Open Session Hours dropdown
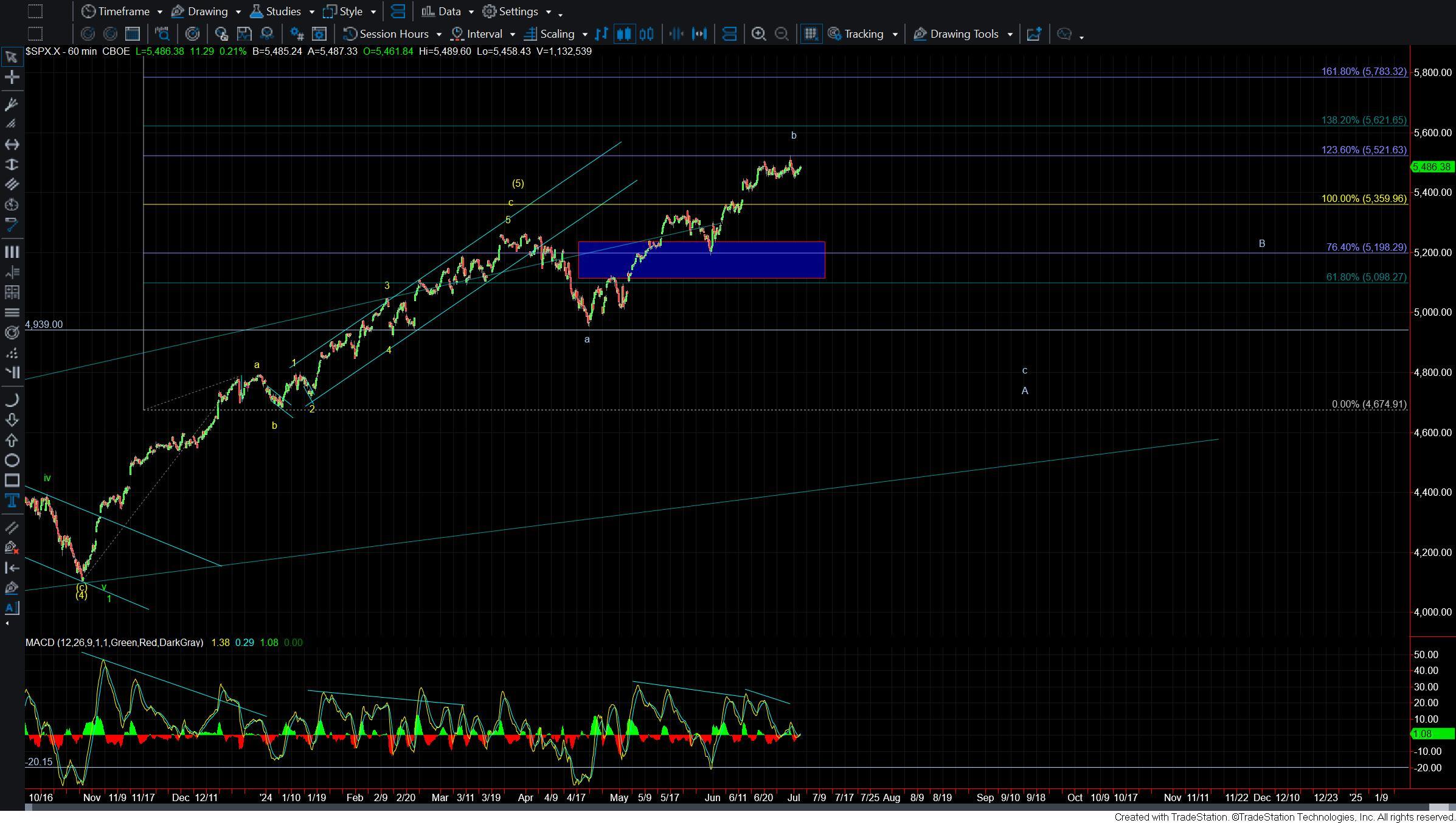The image size is (1456, 823). tap(392, 34)
